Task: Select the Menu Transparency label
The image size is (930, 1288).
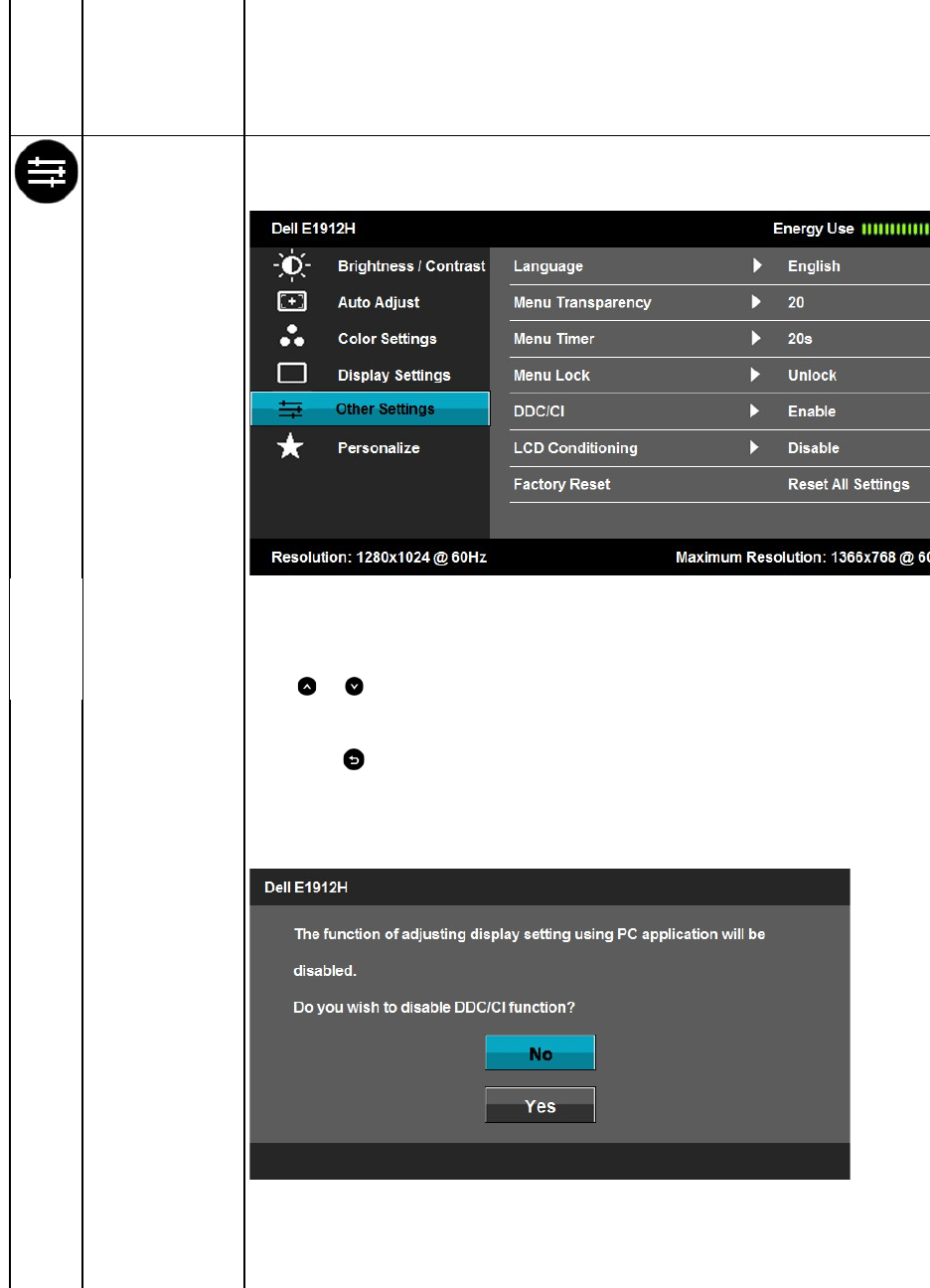Action: pyautogui.click(x=582, y=302)
